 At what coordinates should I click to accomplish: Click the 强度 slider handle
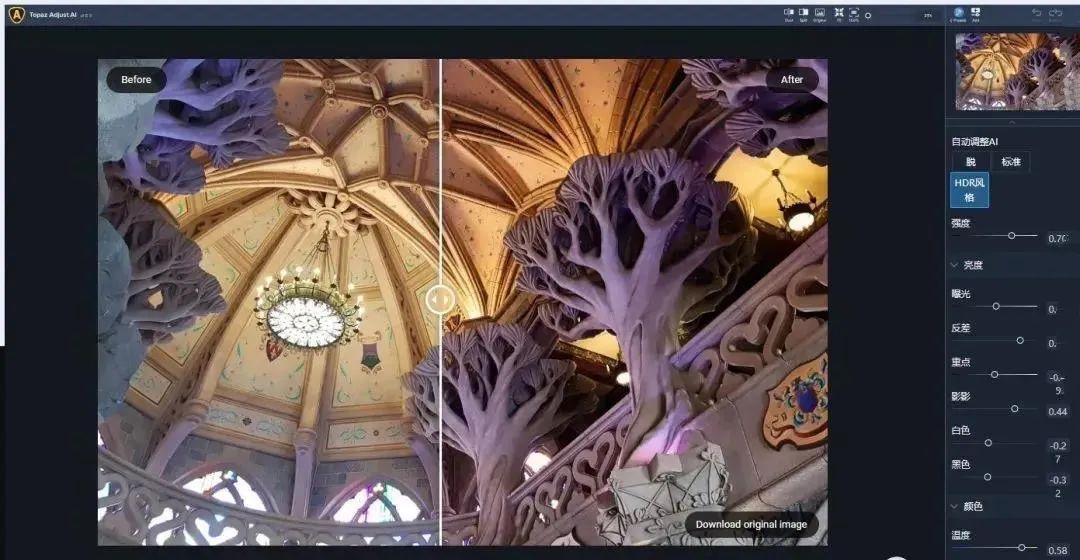click(x=1012, y=235)
